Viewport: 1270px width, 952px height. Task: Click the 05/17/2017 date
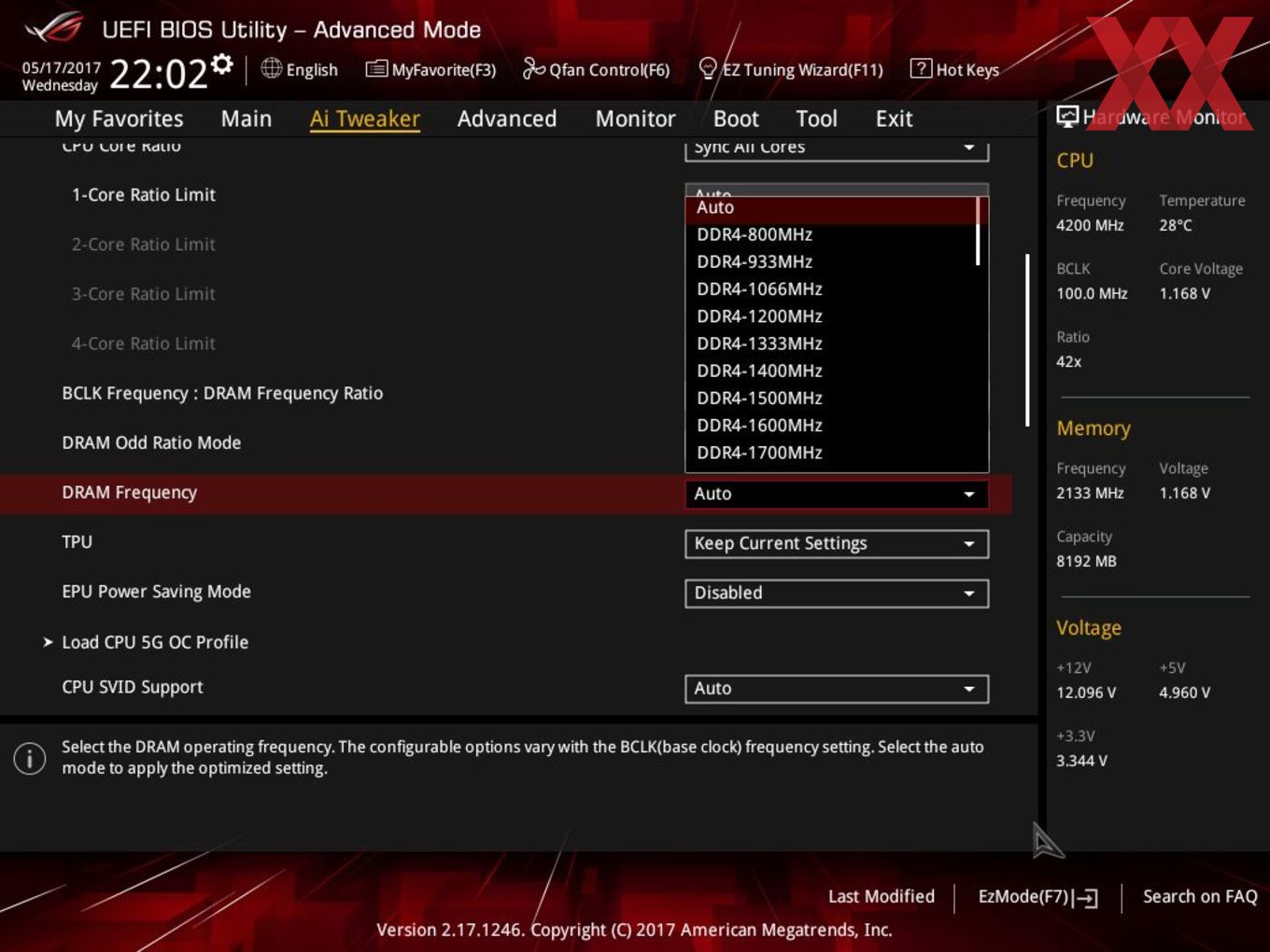click(x=62, y=67)
